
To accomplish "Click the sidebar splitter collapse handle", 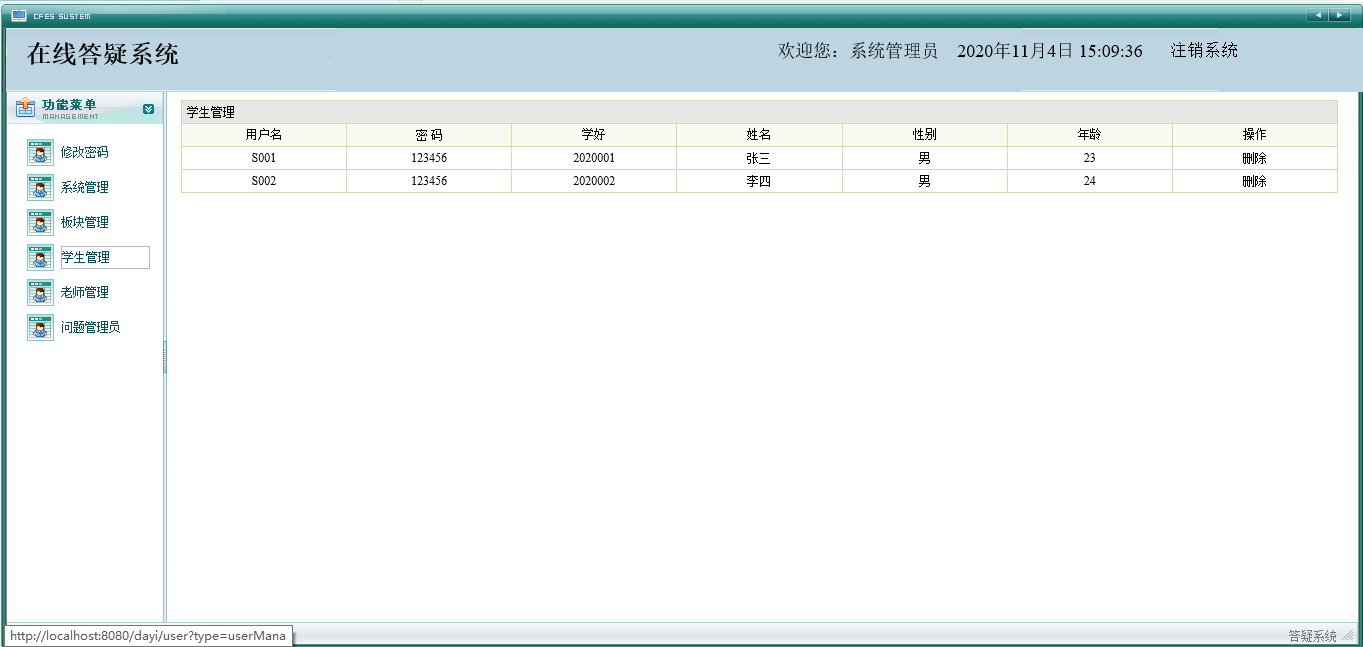I will click(x=165, y=356).
